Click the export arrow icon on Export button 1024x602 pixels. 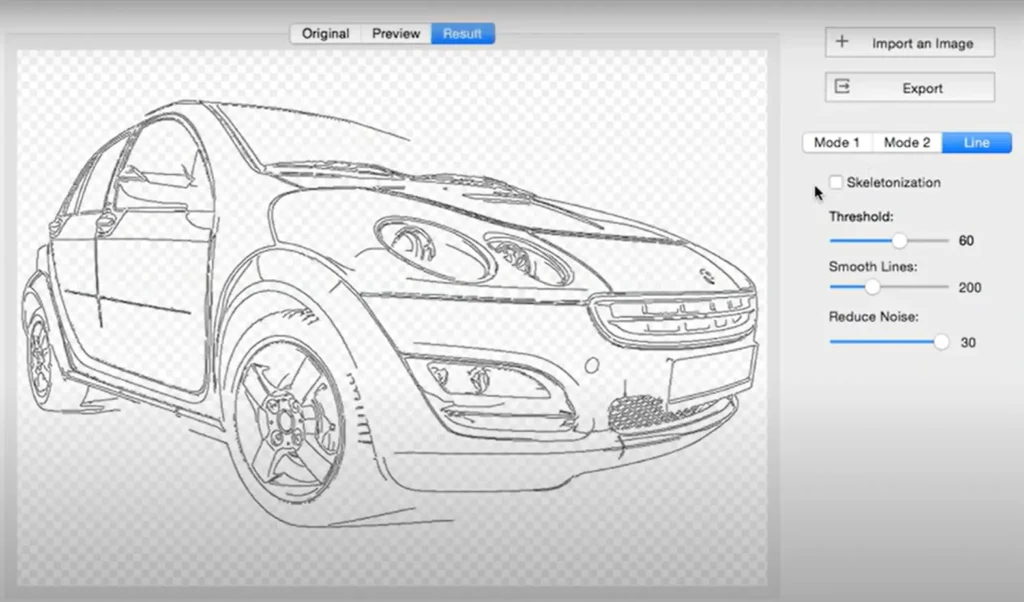point(845,87)
